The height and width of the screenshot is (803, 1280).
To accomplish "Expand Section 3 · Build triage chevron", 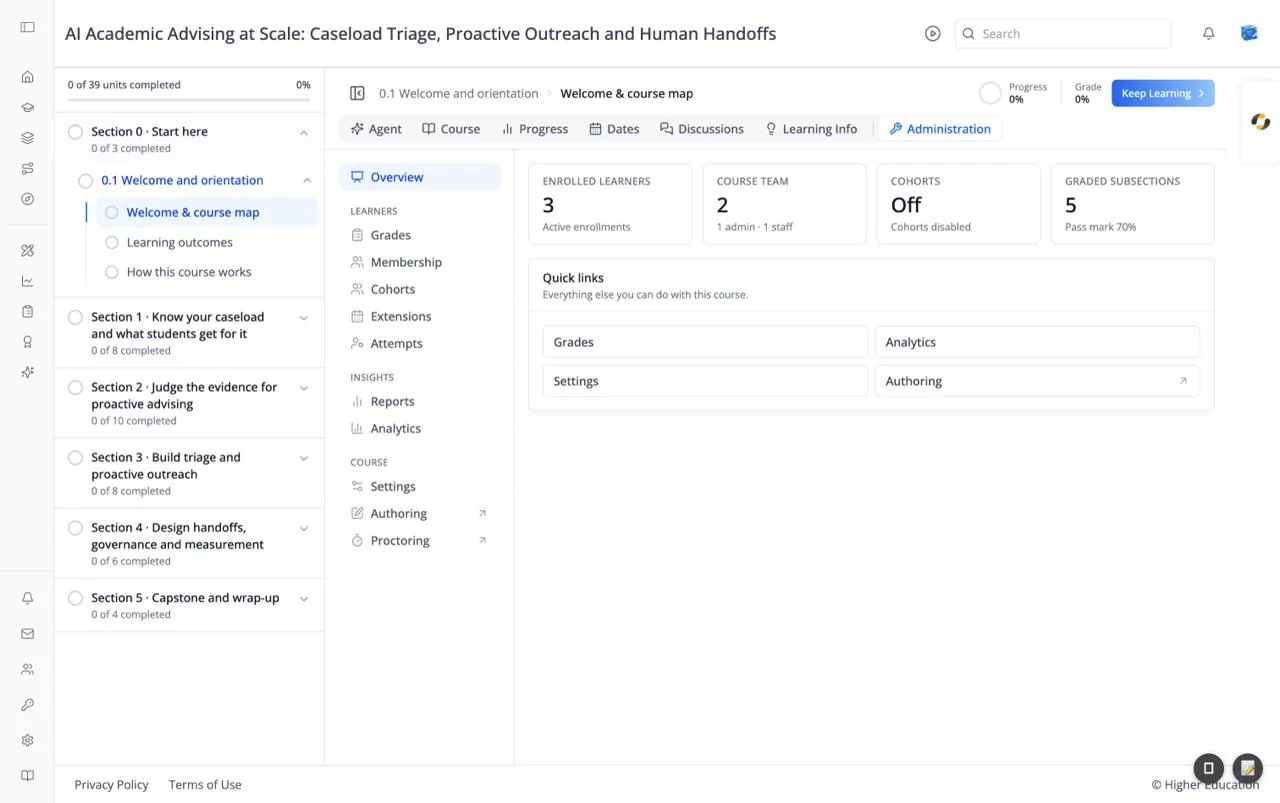I will [x=304, y=458].
